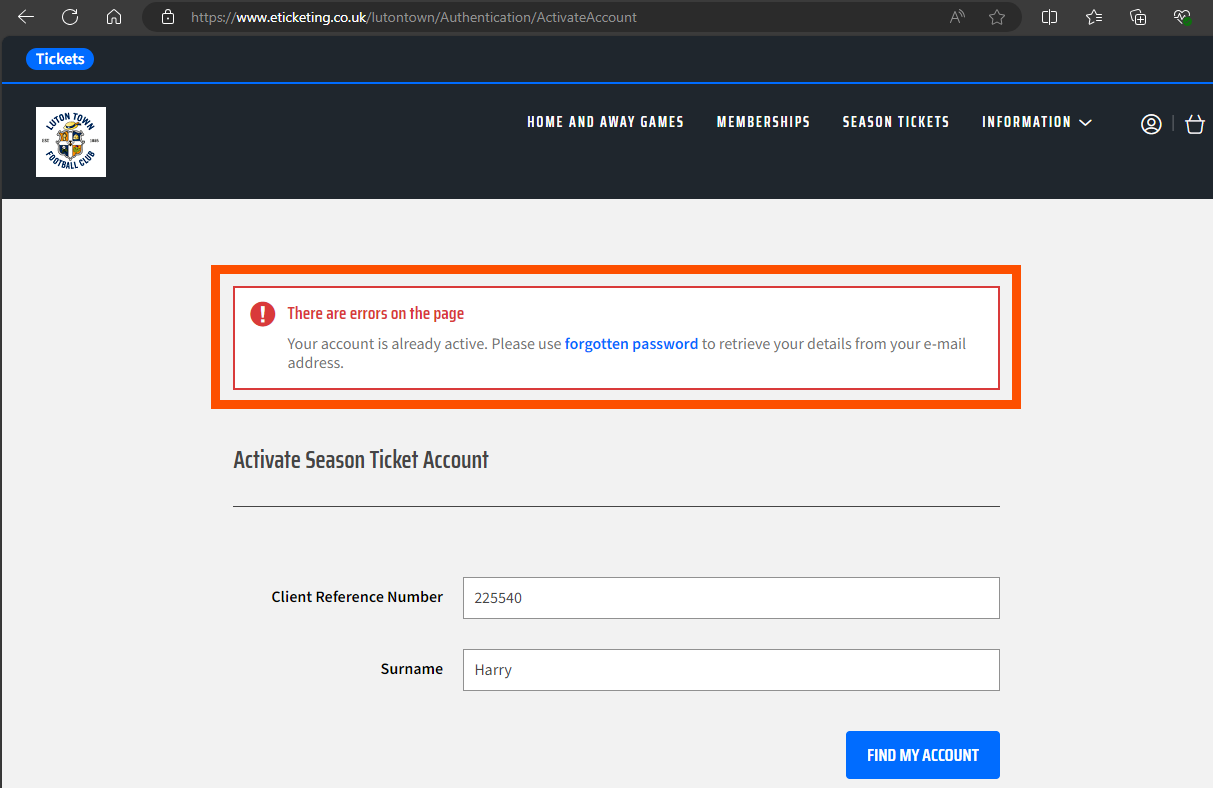Expand the Information dropdown menu
Viewport: 1213px width, 788px height.
(x=1037, y=122)
